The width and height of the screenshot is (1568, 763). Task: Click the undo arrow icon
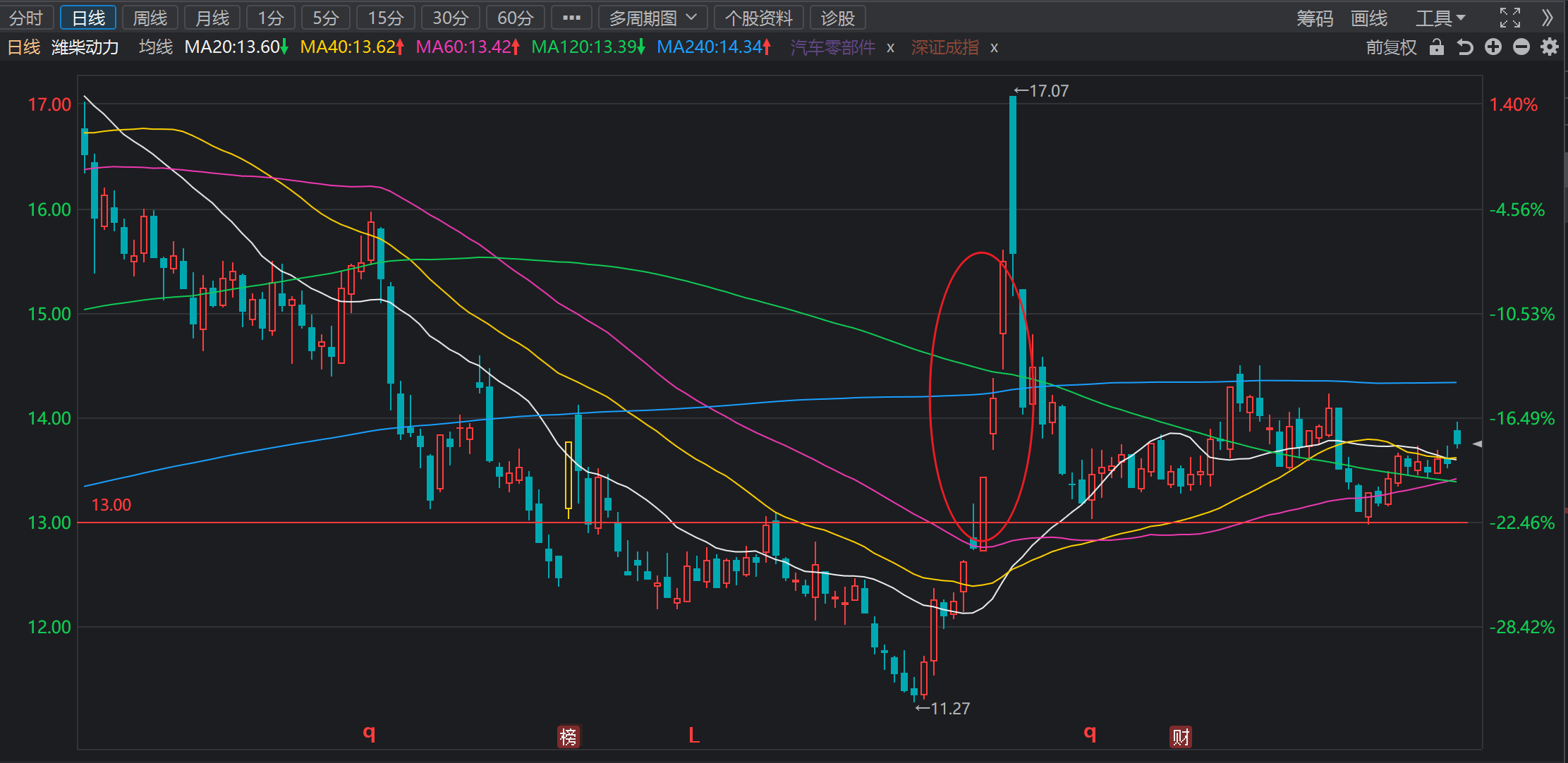[x=1465, y=47]
